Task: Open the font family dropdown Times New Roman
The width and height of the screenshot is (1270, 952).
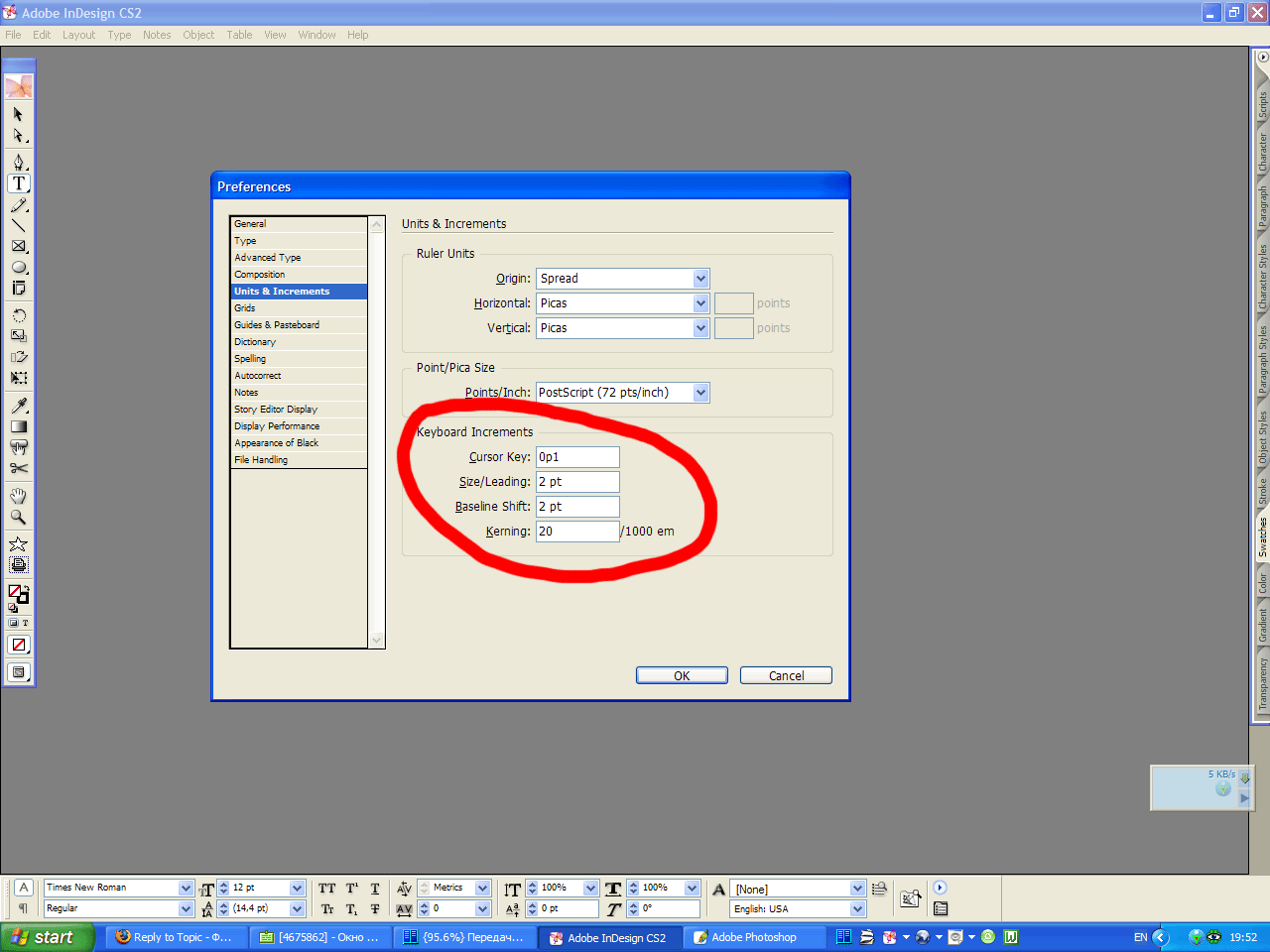Action: (186, 889)
